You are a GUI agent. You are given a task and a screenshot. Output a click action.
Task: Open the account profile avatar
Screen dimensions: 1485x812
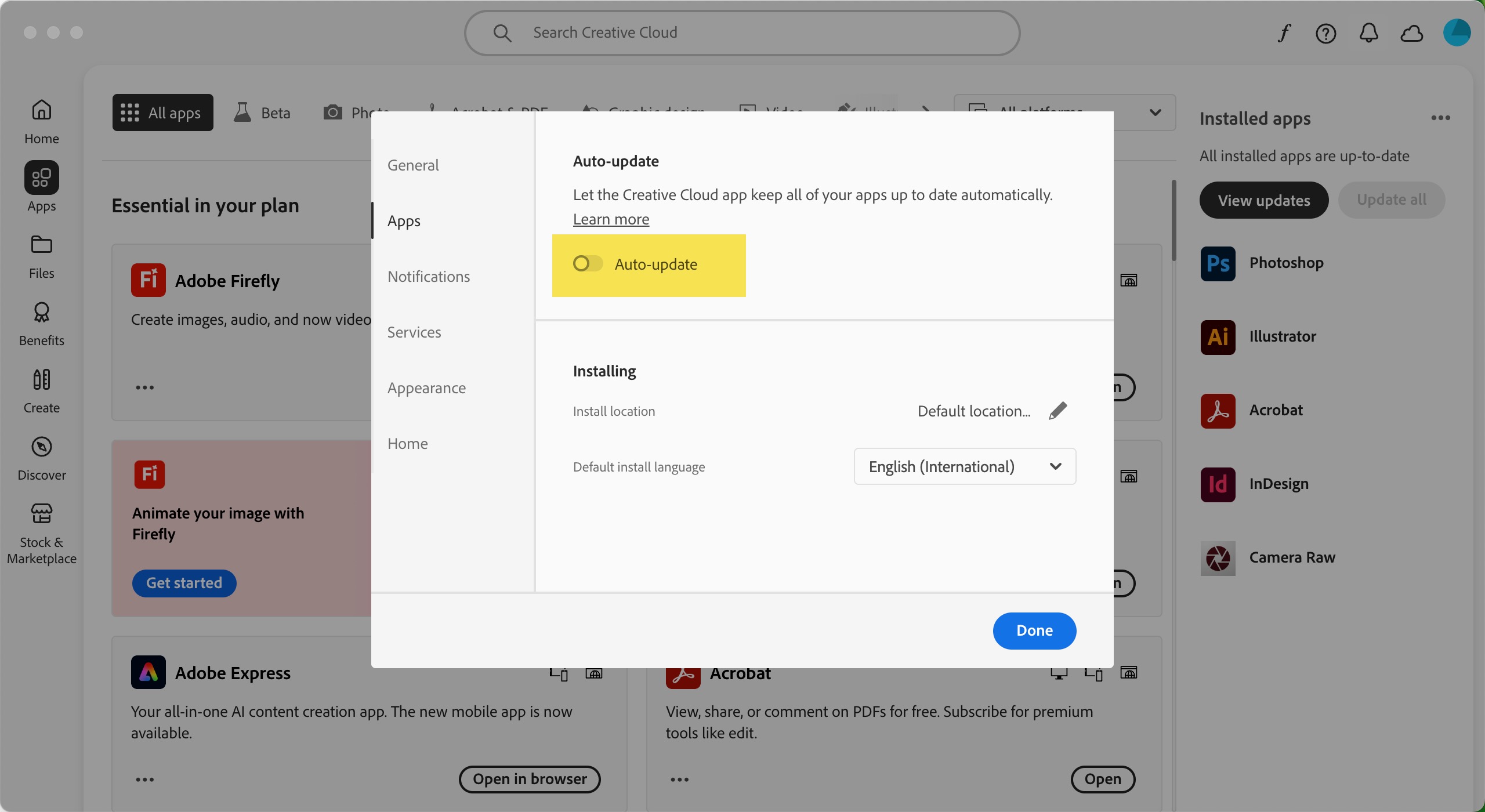[1457, 32]
